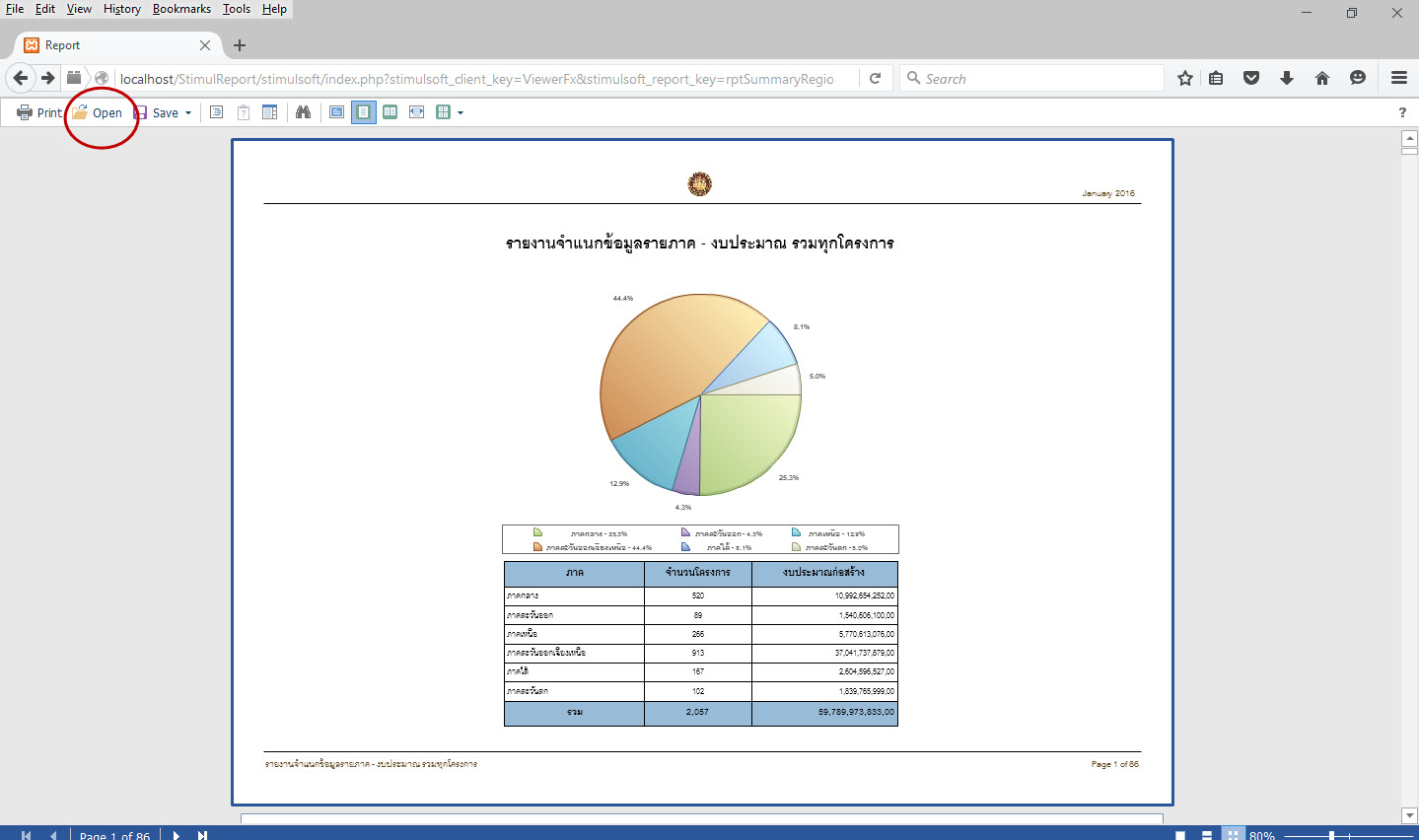Click into the browser Search box
The width and height of the screenshot is (1419, 840).
[1032, 78]
